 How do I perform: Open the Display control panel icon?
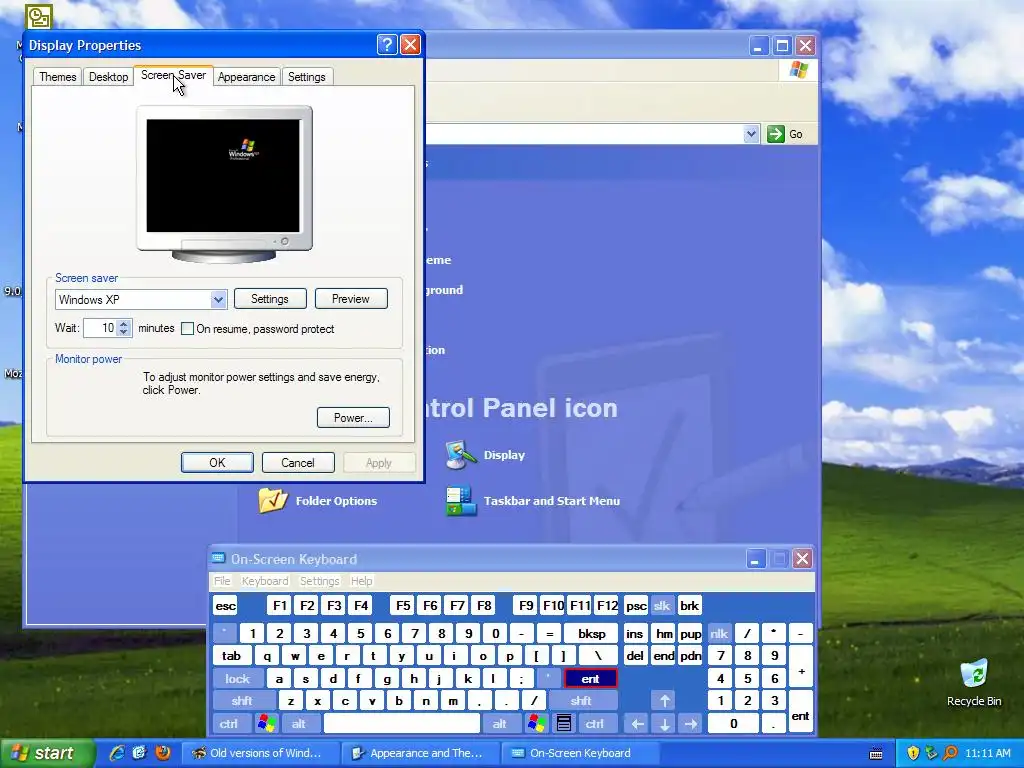click(x=485, y=455)
